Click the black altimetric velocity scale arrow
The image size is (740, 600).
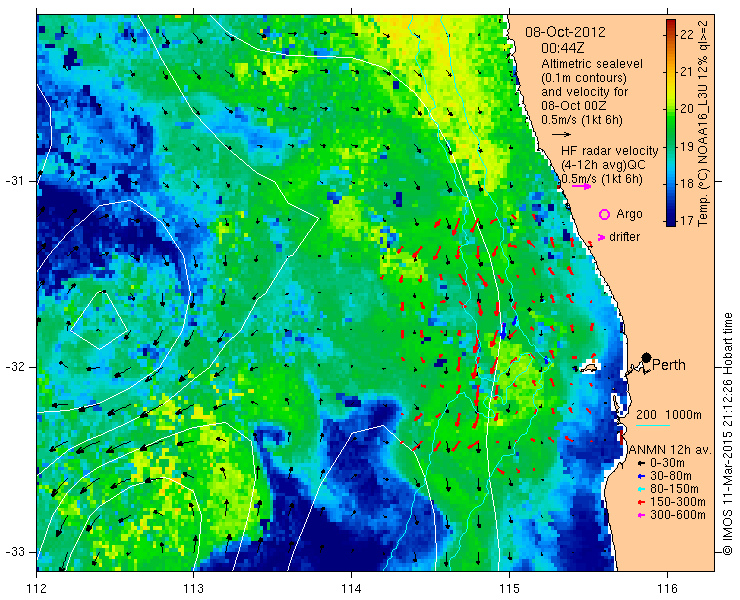click(x=562, y=135)
